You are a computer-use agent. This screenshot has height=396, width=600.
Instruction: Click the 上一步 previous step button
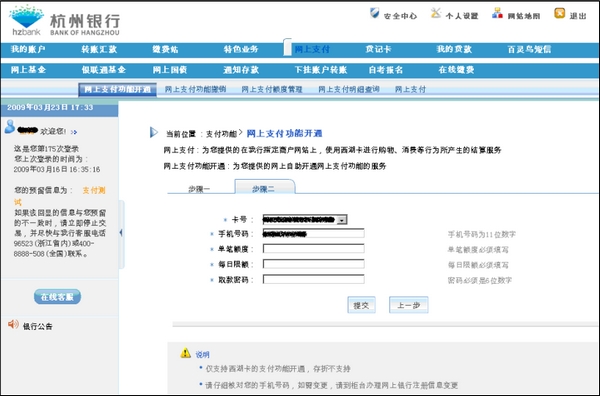click(x=409, y=305)
